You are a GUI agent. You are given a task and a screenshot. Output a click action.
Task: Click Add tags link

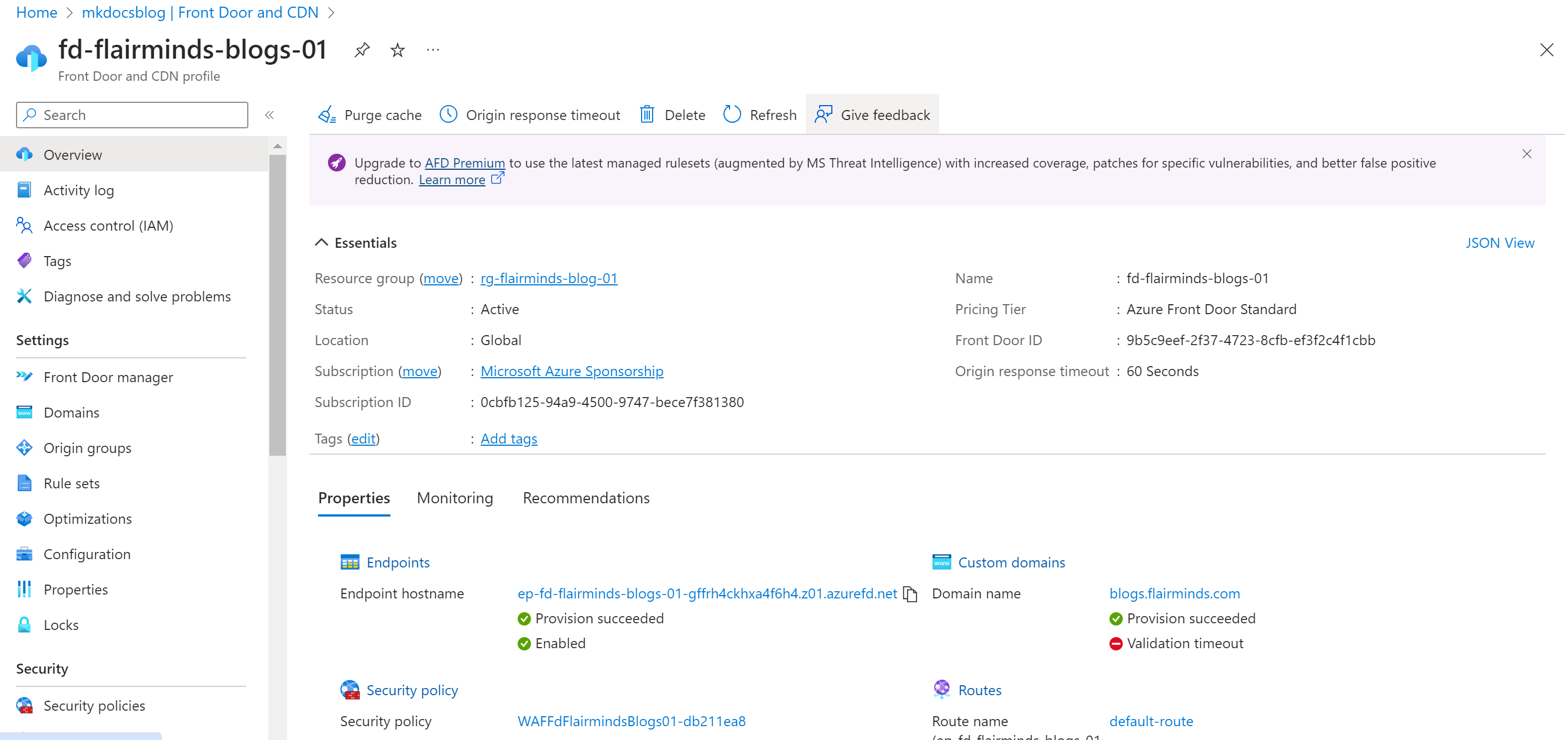coord(508,439)
